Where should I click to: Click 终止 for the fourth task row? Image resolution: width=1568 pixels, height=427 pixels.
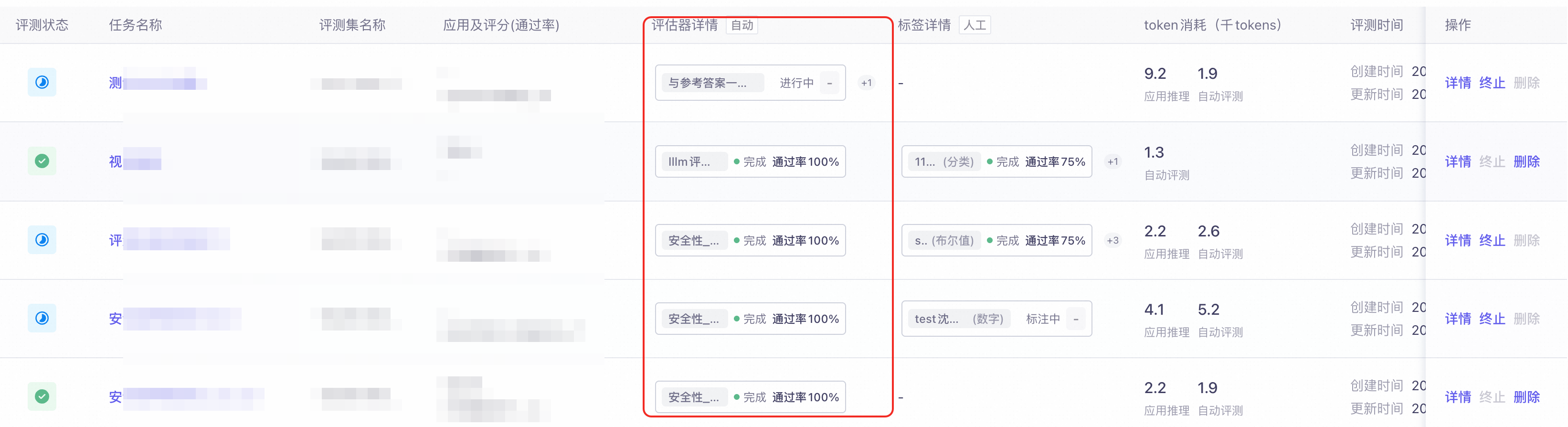tap(1492, 319)
